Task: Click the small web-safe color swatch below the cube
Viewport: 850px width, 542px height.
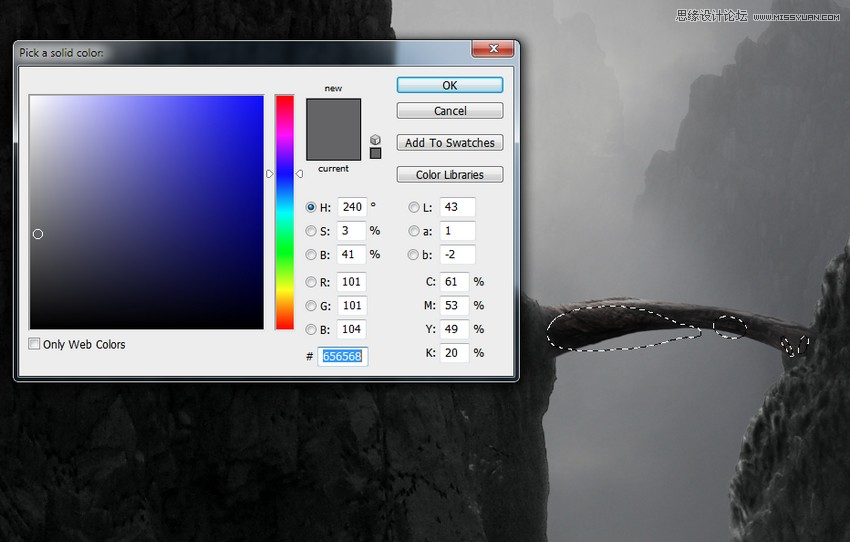Action: click(x=375, y=153)
